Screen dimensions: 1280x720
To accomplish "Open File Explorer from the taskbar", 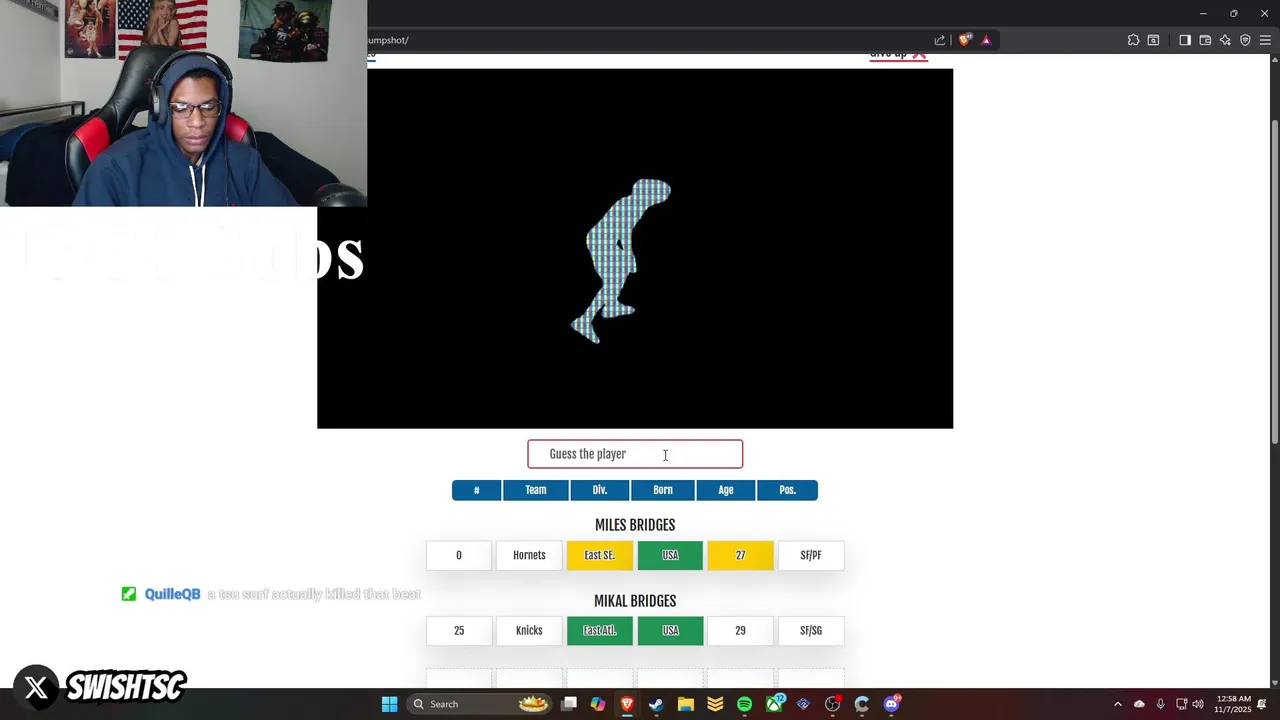I will 685,704.
